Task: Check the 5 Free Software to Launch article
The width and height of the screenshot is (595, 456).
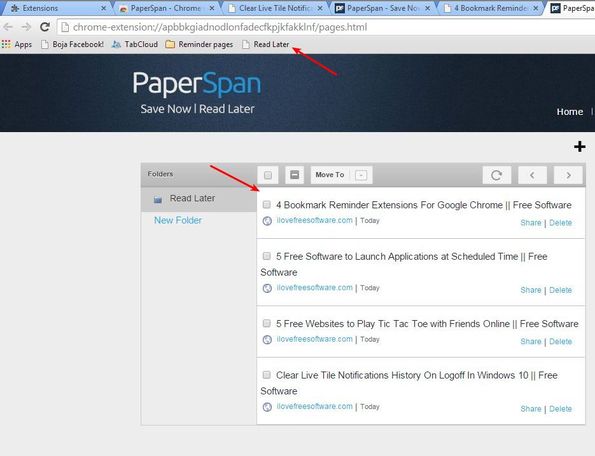Action: coord(267,256)
